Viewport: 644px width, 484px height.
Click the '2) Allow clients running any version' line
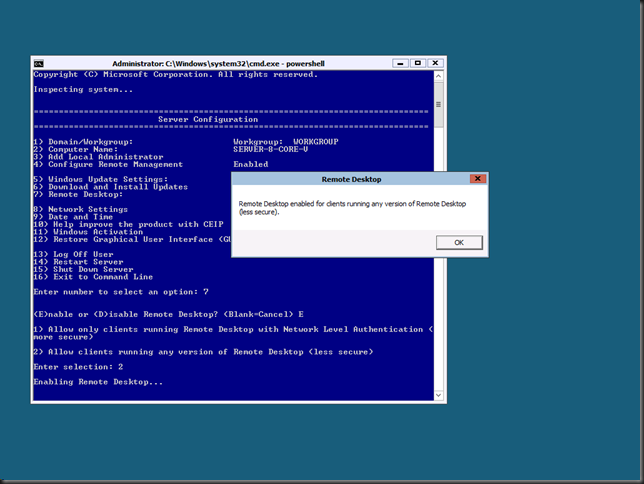pyautogui.click(x=203, y=352)
